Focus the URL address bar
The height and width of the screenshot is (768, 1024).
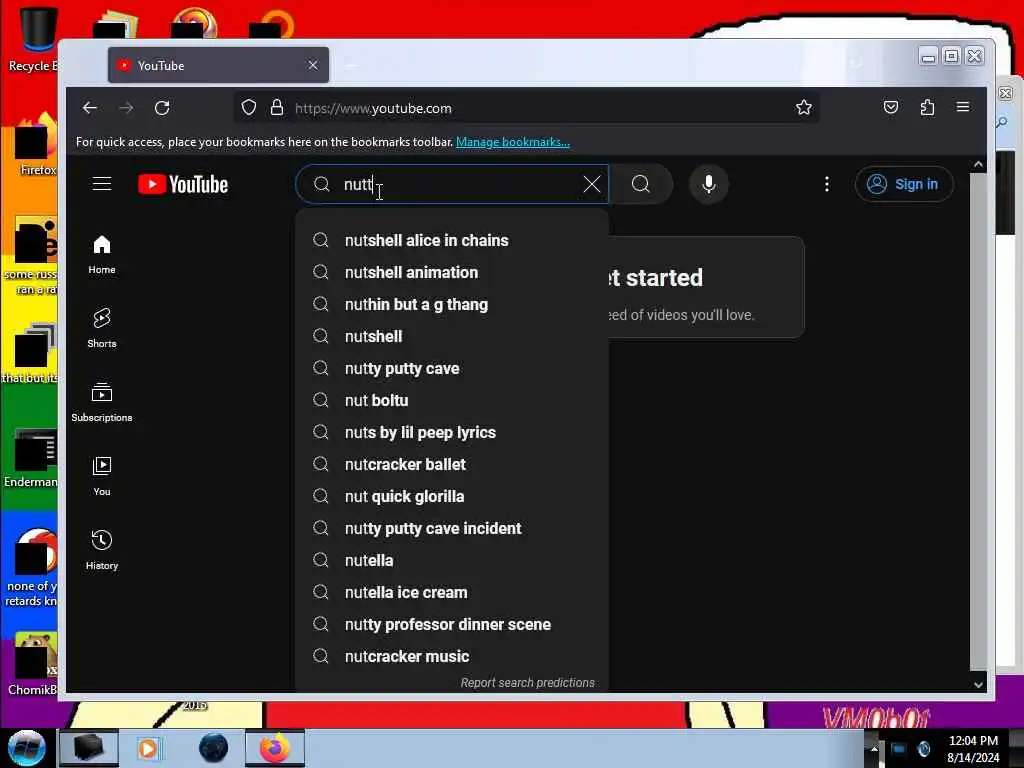tap(526, 108)
